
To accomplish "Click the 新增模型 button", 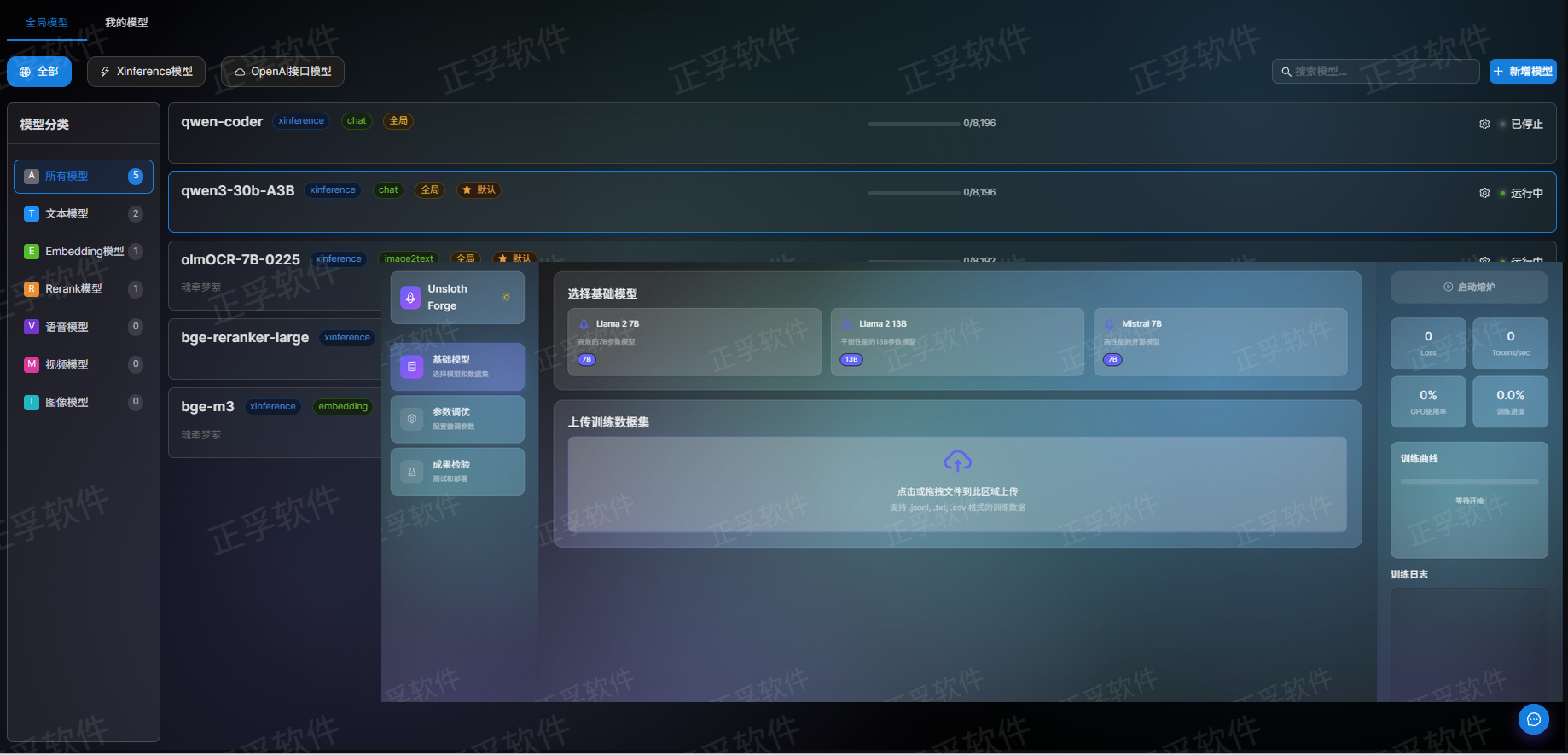I will 1523,72.
